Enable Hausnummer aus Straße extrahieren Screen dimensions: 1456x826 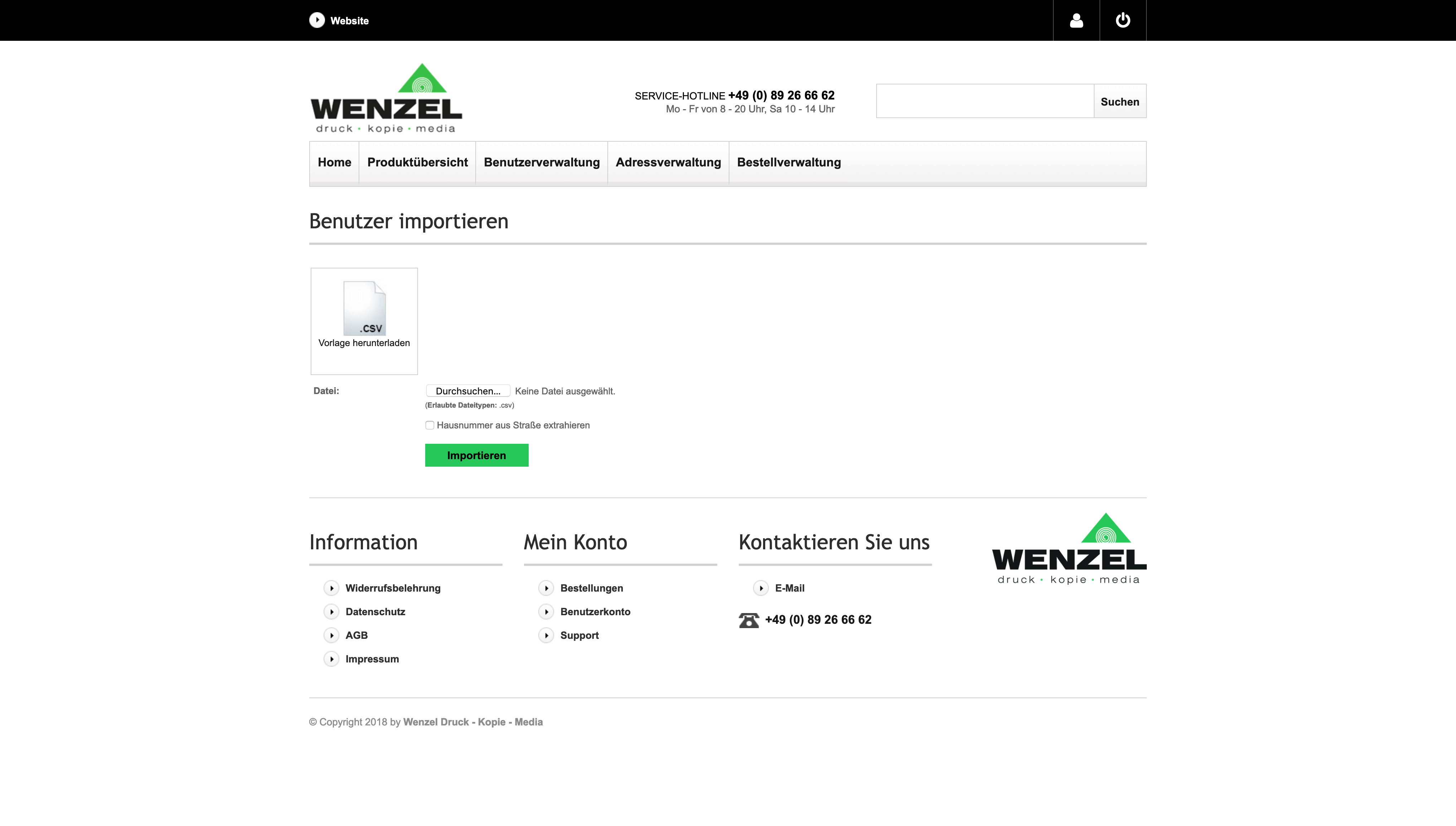tap(430, 425)
